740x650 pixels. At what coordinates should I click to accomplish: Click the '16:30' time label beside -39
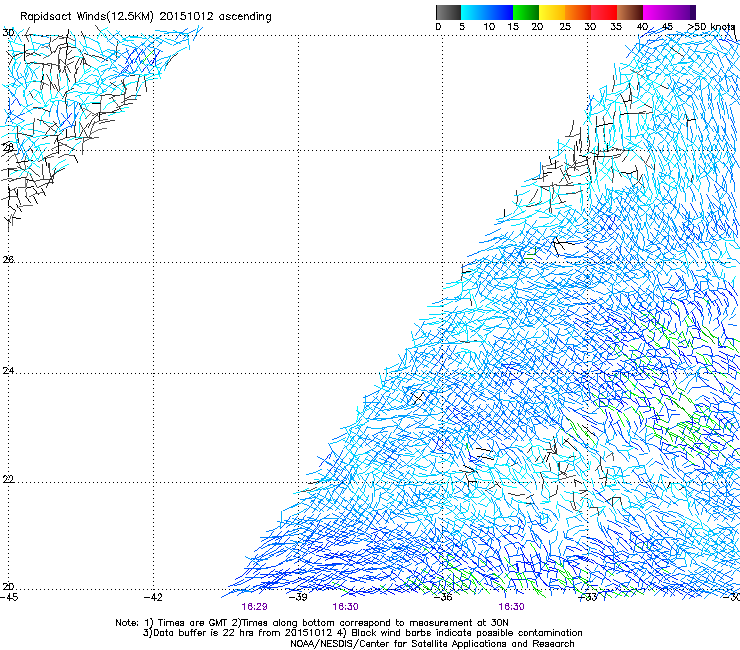(345, 607)
